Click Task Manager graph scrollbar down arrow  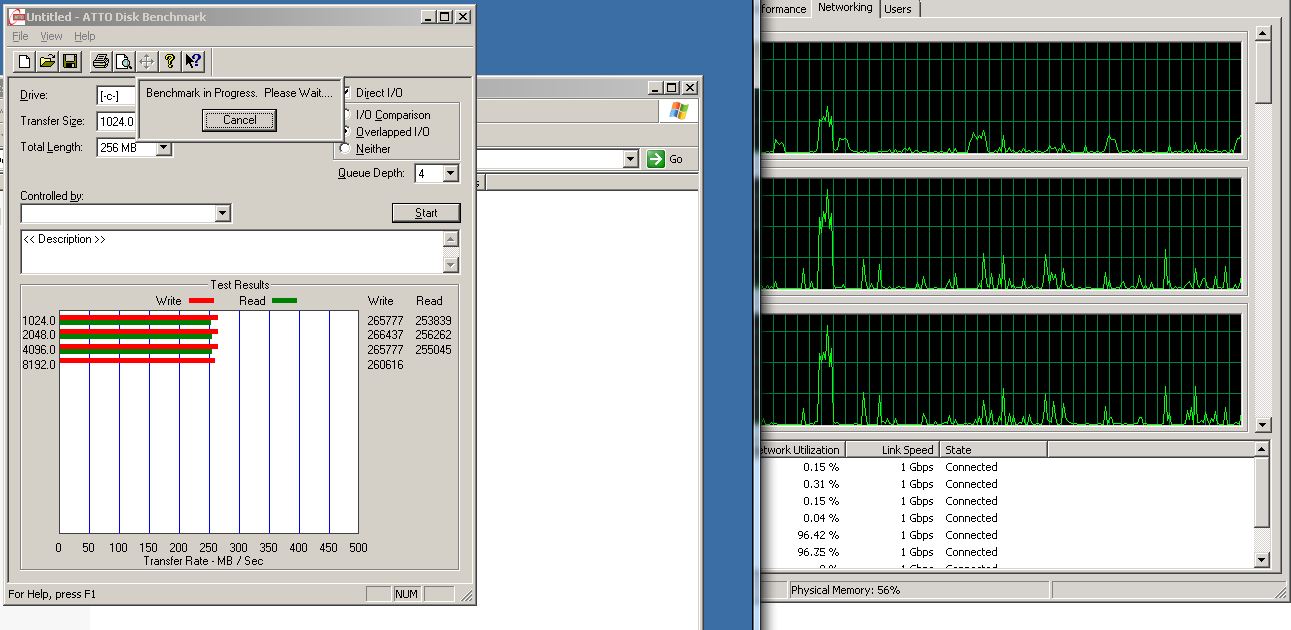(1263, 425)
